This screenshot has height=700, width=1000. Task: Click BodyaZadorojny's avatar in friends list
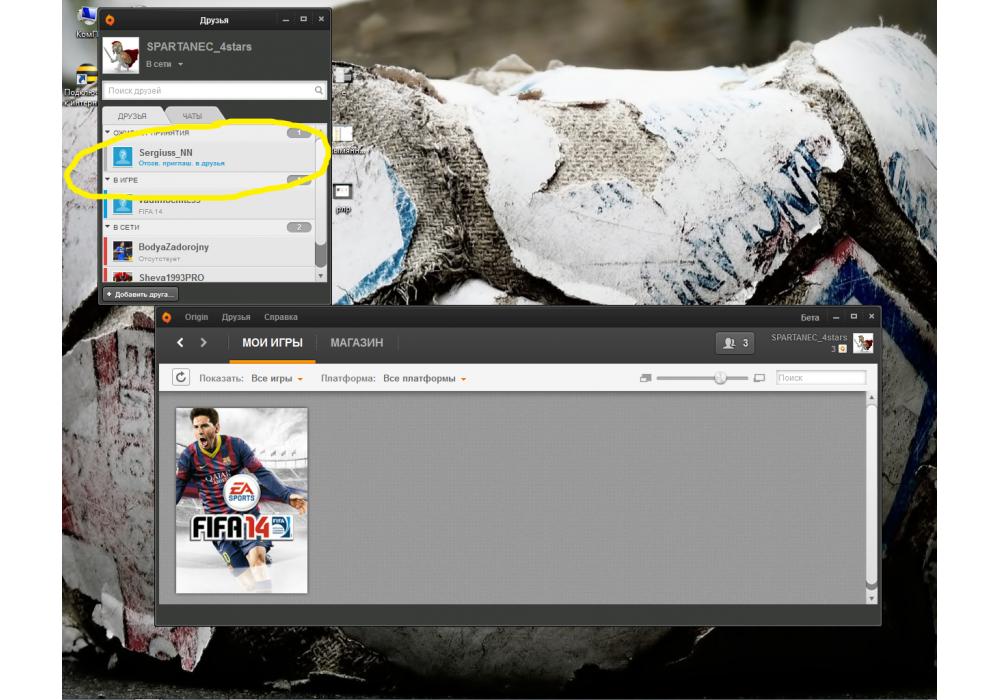click(123, 251)
